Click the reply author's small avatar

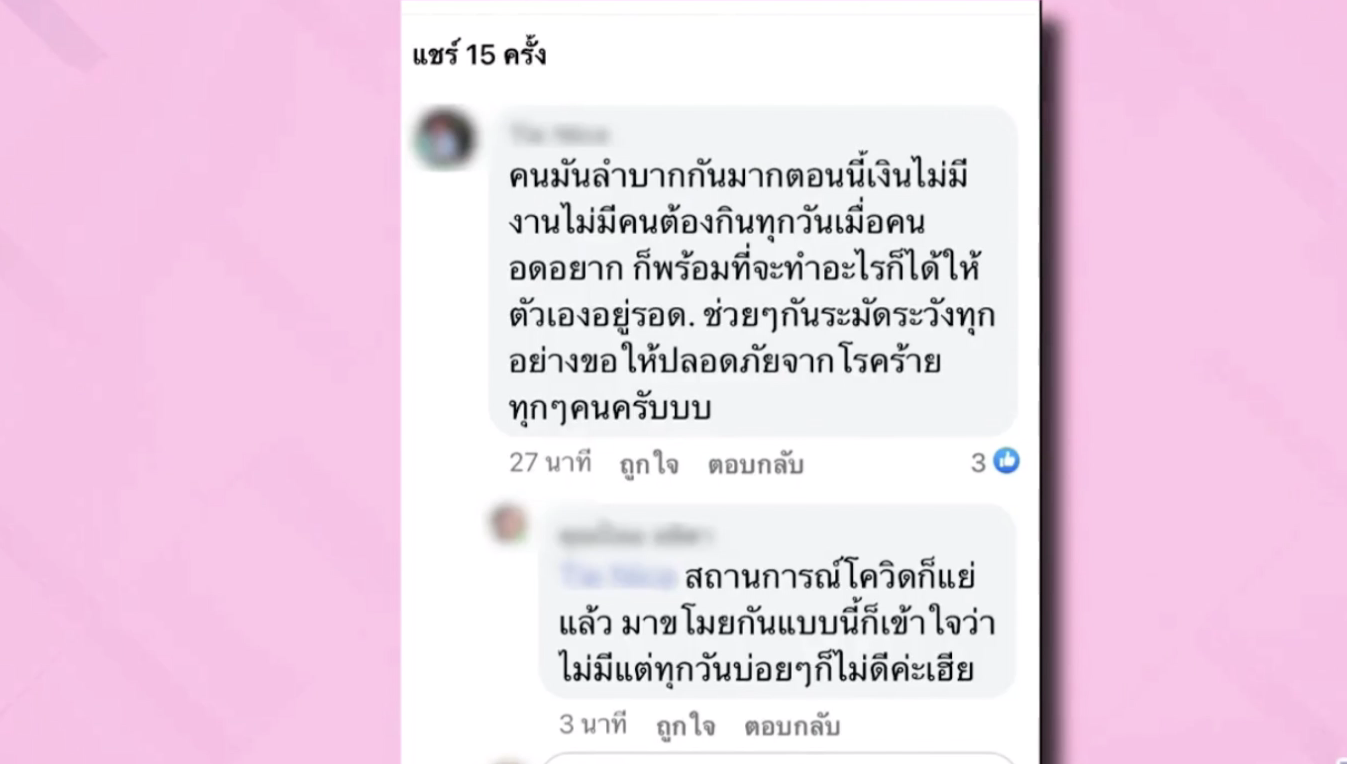point(508,523)
